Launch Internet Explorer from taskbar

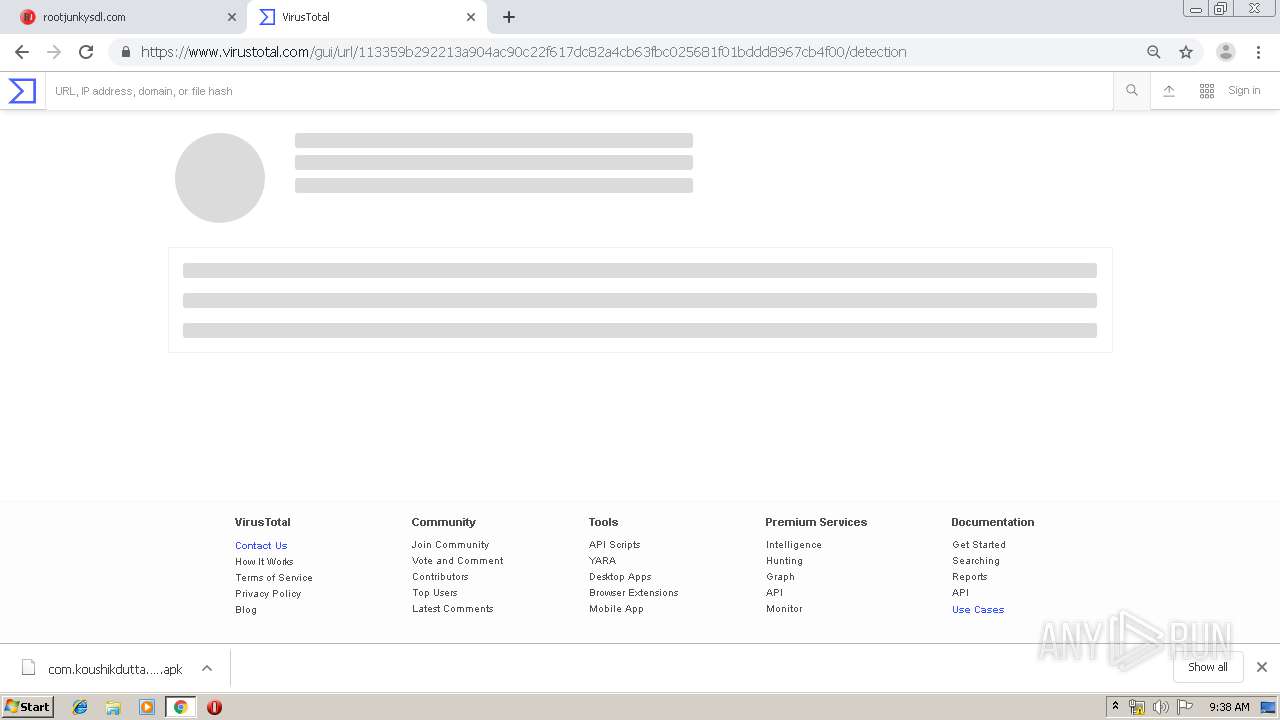click(80, 707)
